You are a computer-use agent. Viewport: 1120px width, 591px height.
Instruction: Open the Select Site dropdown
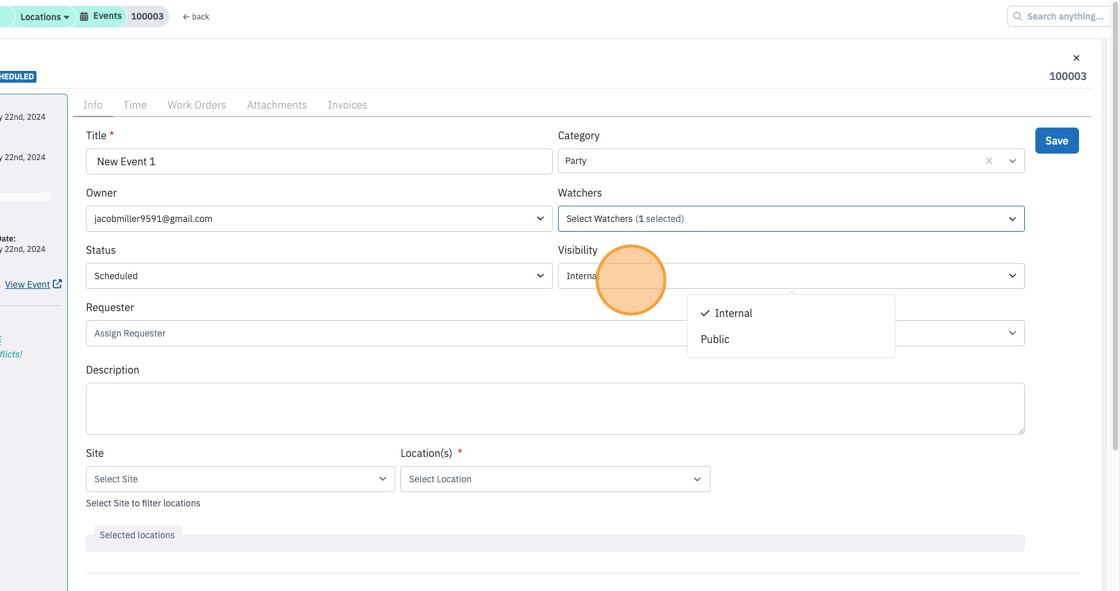pyautogui.click(x=240, y=479)
